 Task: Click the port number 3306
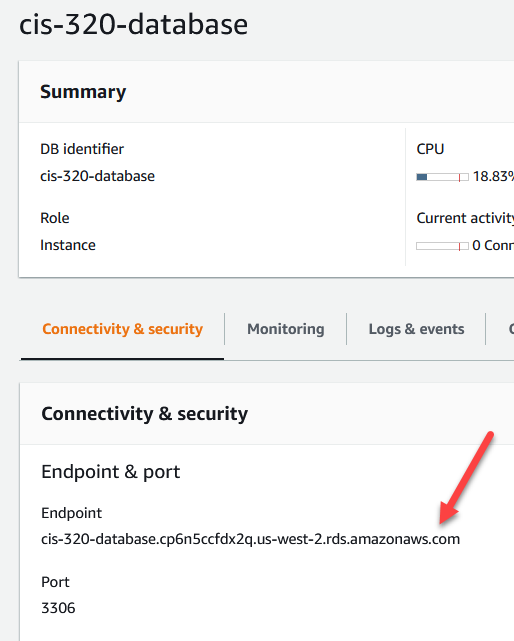(58, 608)
